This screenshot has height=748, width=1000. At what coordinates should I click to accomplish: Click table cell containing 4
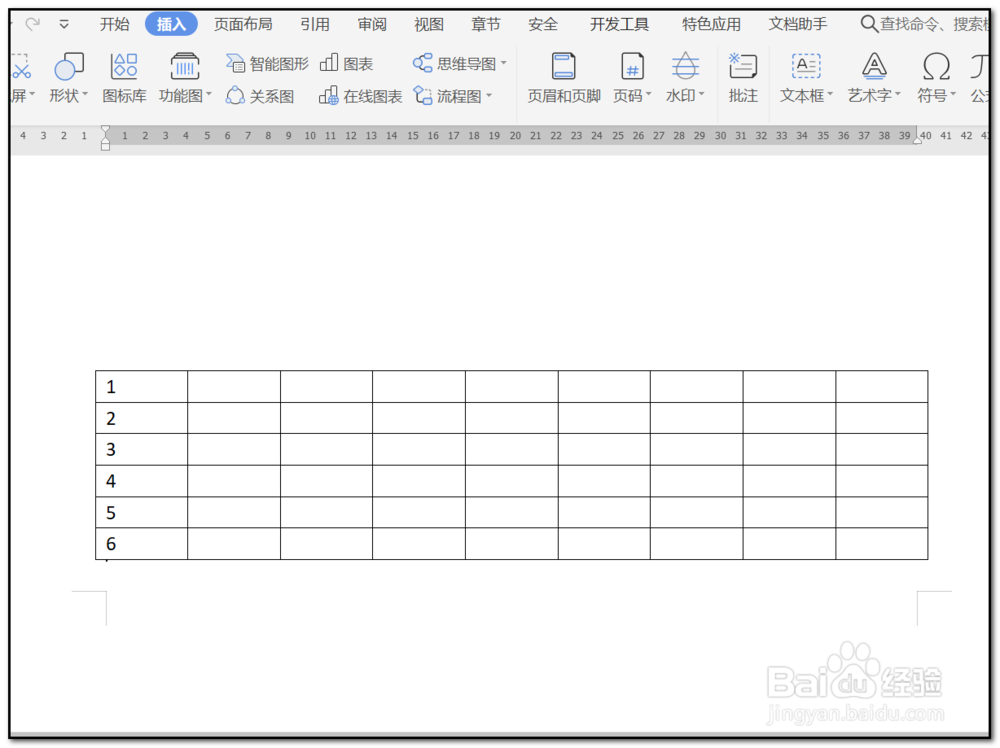click(x=142, y=481)
